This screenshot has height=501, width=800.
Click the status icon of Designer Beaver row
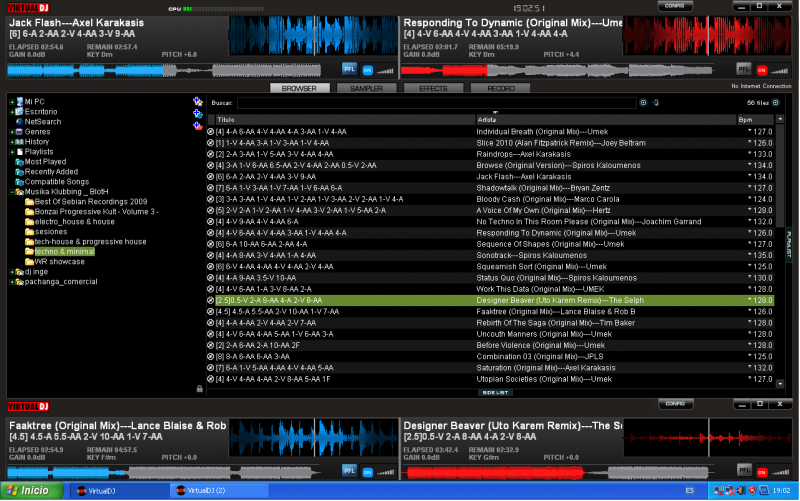point(210,300)
